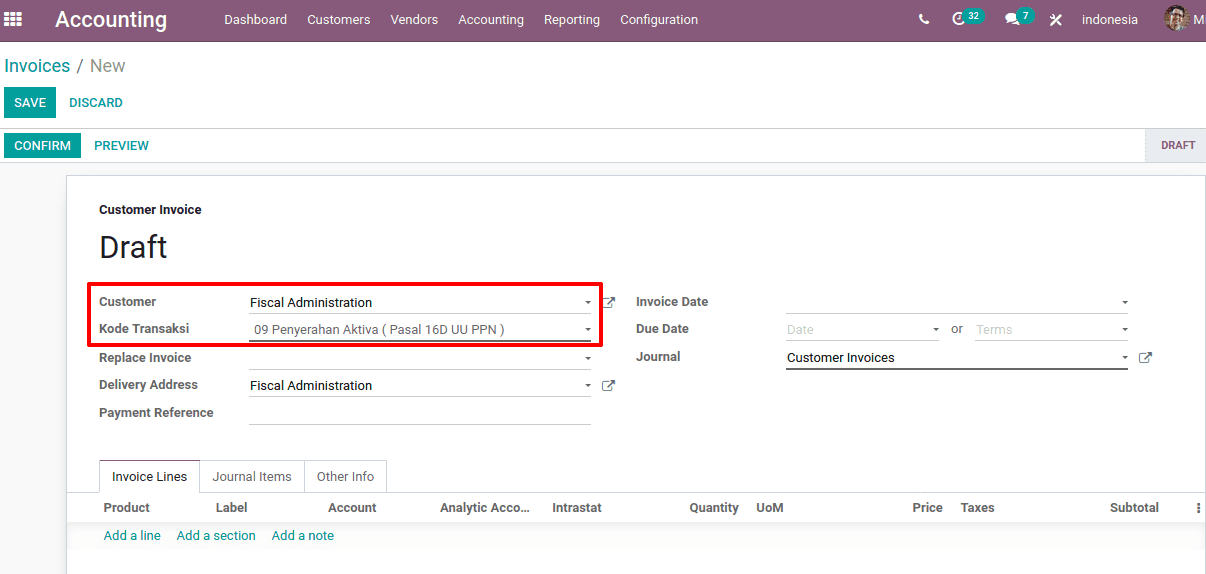Screen dimensions: 1206x574
Task: Open the Dashboard menu
Action: coord(255,20)
